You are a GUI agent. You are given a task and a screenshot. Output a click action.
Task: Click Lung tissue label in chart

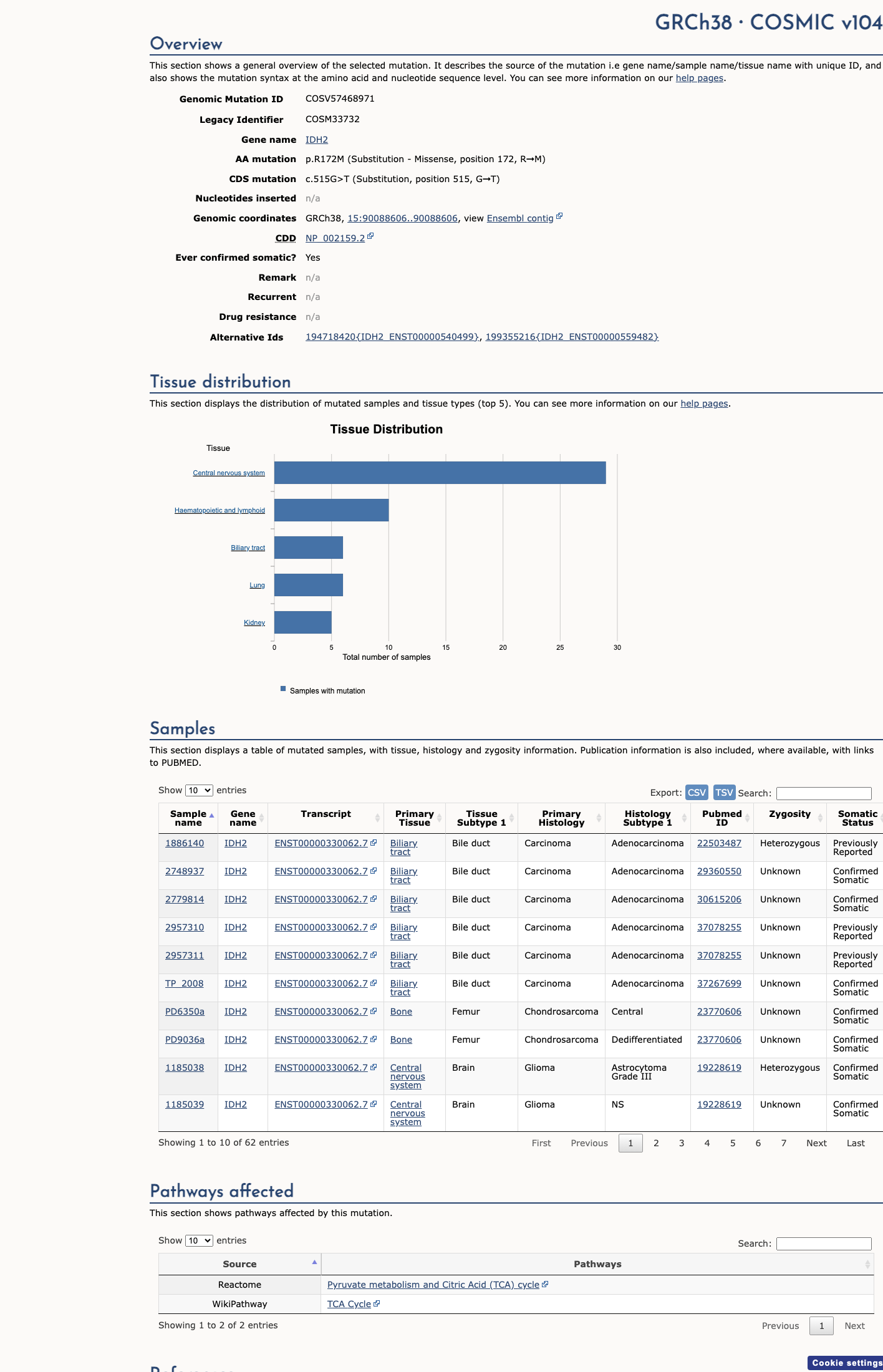click(x=257, y=585)
